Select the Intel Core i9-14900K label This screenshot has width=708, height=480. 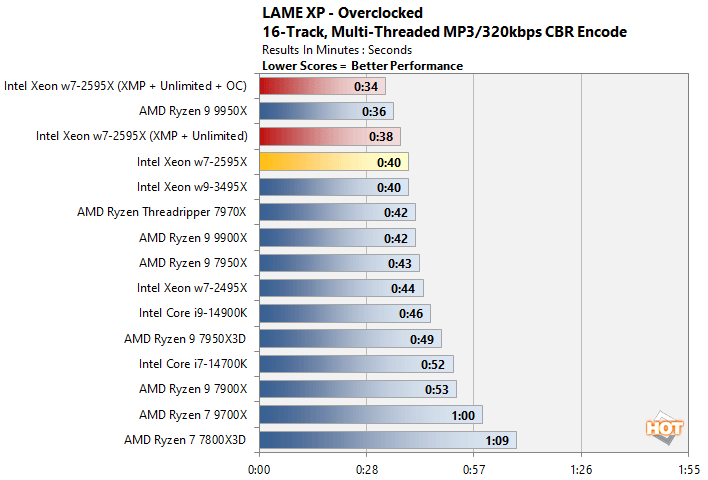pos(193,313)
